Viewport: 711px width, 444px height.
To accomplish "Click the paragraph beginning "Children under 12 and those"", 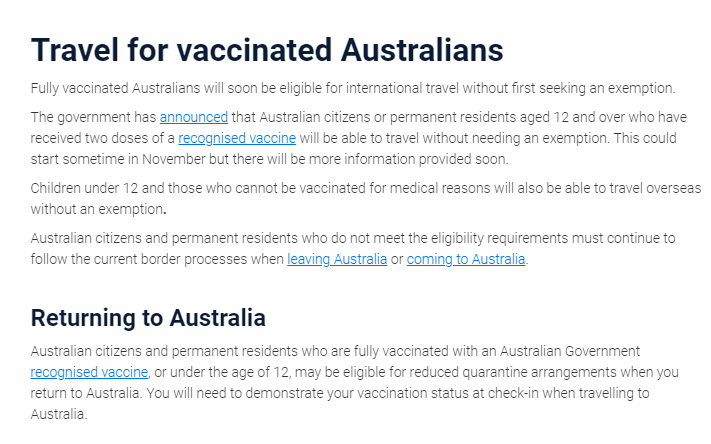I will [365, 198].
